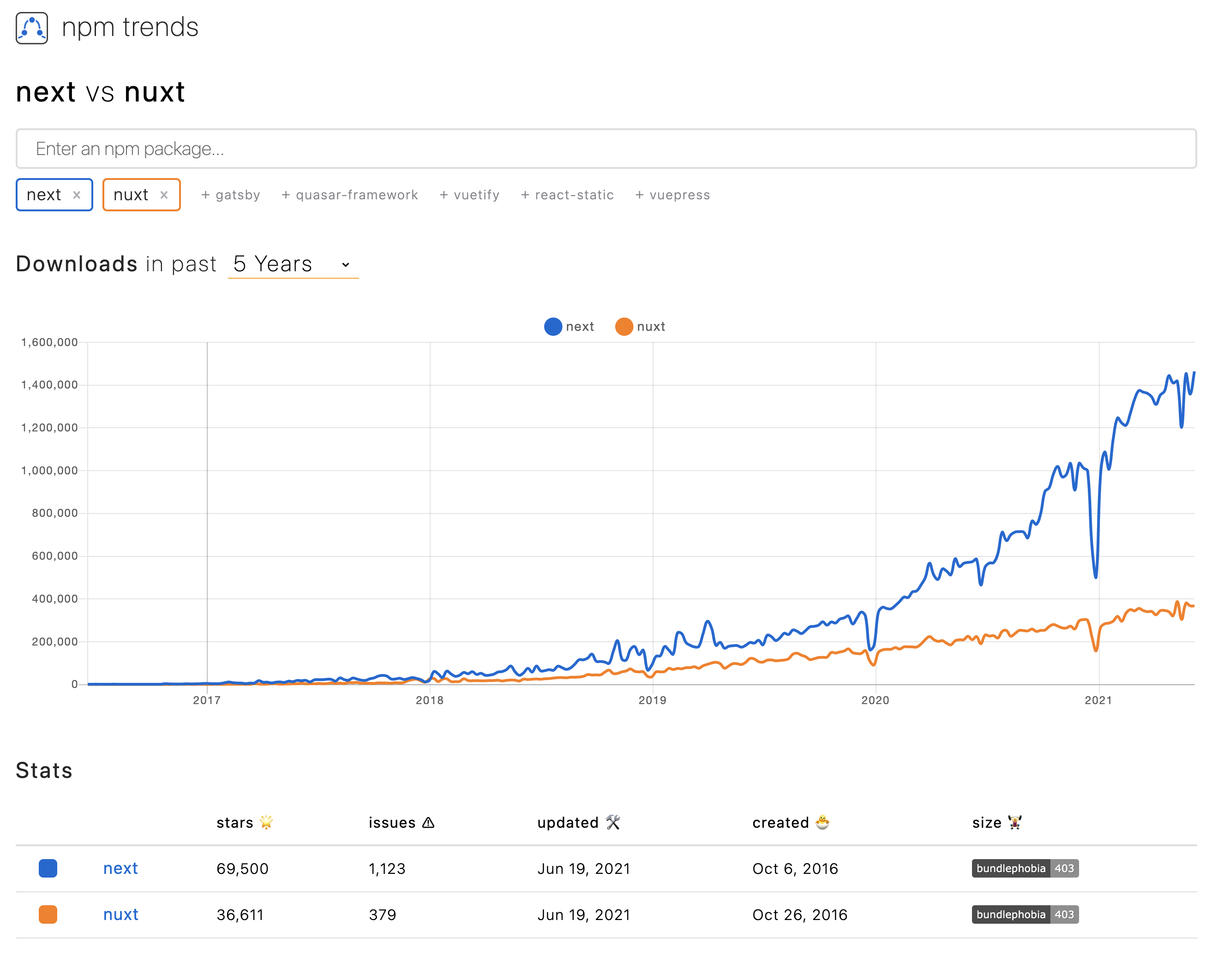This screenshot has height=980, width=1224.
Task: Open next's bundlephobia size badge
Action: 1024,868
